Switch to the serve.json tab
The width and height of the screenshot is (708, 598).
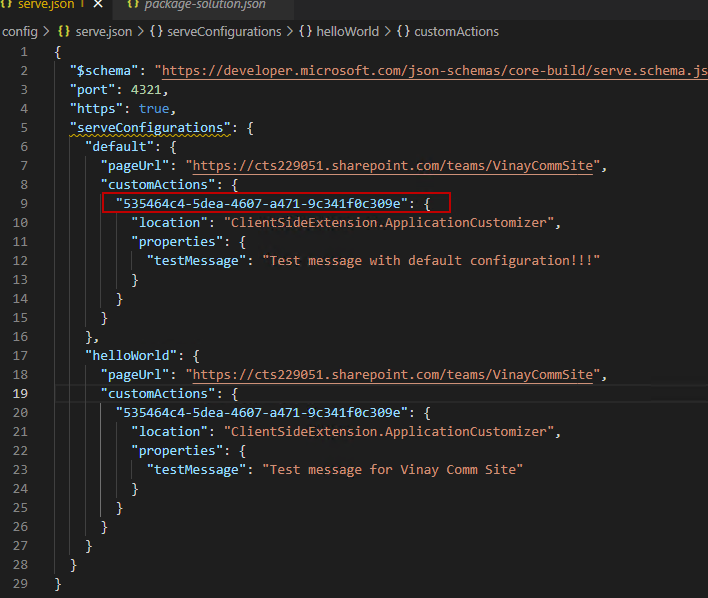(46, 5)
